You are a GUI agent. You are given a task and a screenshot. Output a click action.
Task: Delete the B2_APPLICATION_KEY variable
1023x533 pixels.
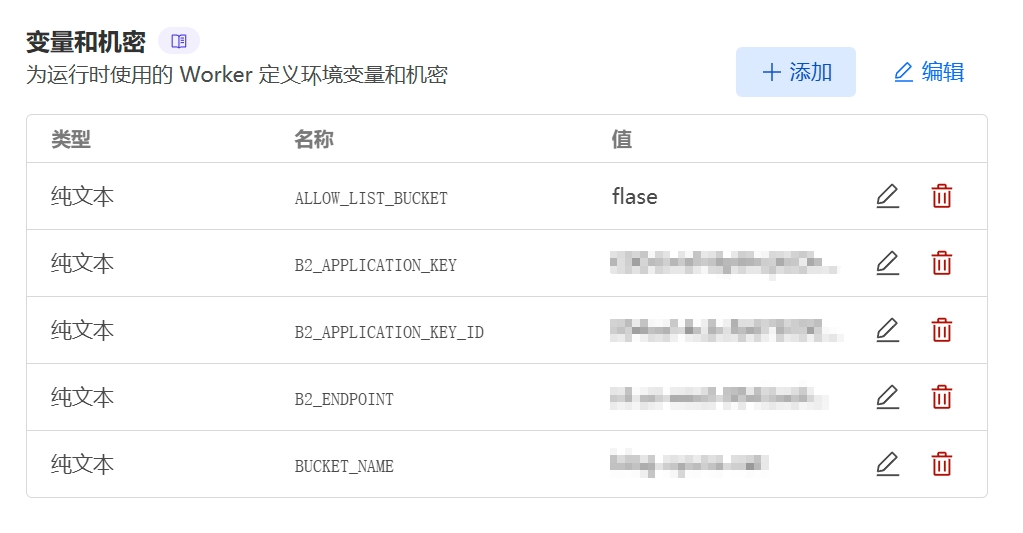pyautogui.click(x=941, y=264)
